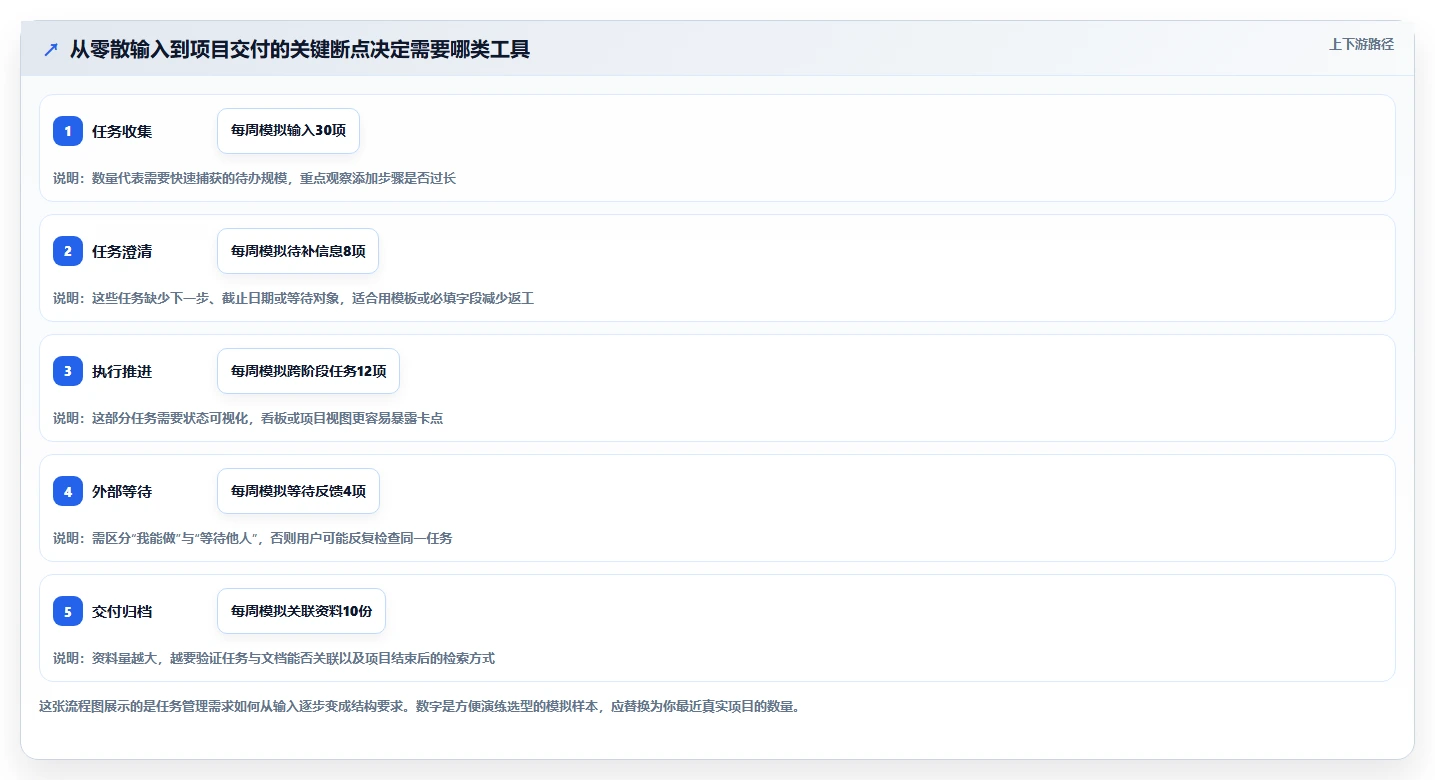Click the description about 添加步骤是否过长
Image resolution: width=1435 pixels, height=780 pixels.
254,178
